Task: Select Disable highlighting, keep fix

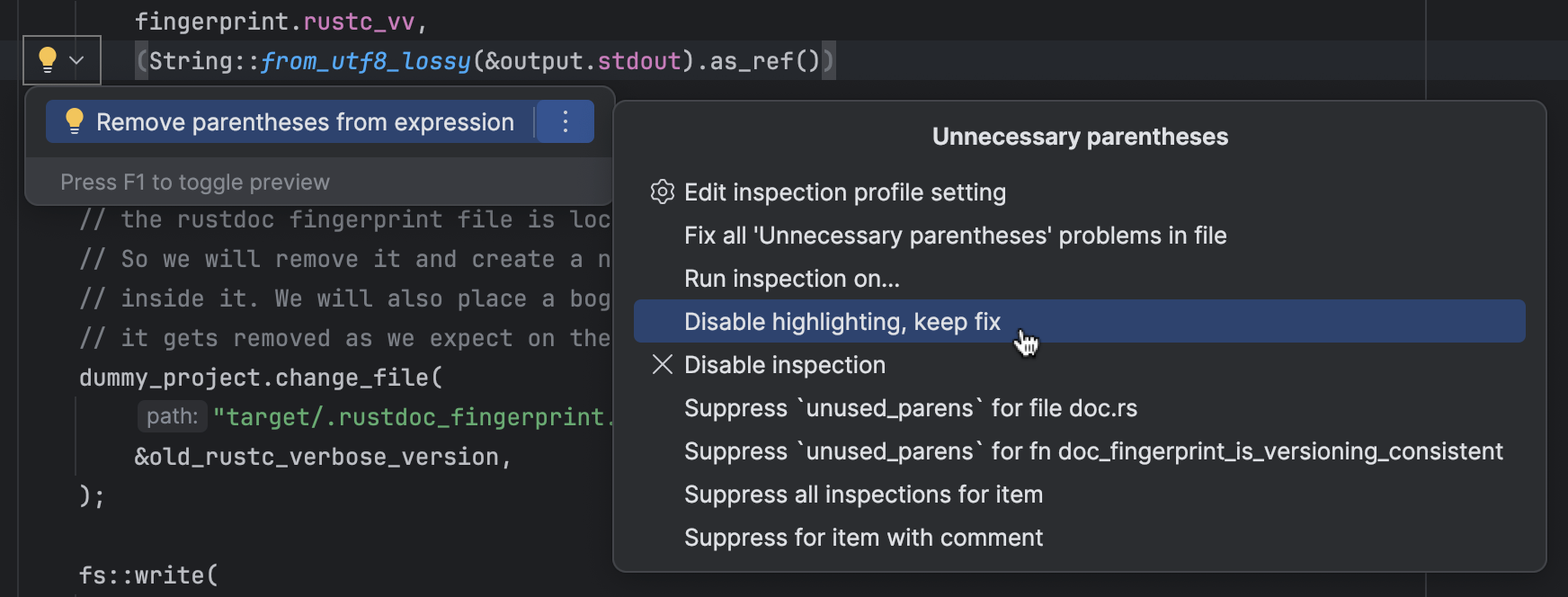Action: pos(842,322)
